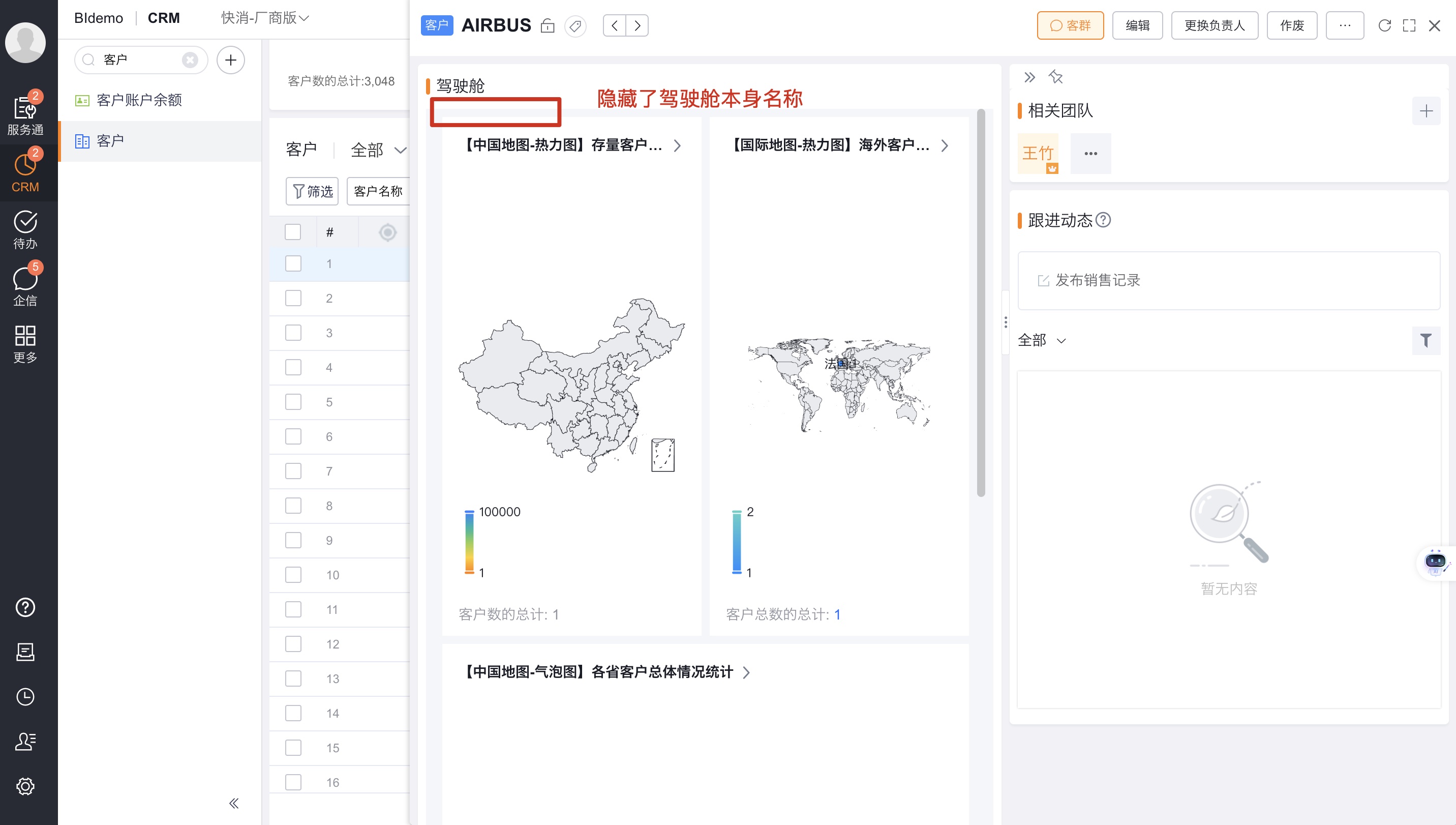This screenshot has height=825, width=1456.
Task: Collapse the right sidebar with double chevron
Action: [1030, 77]
